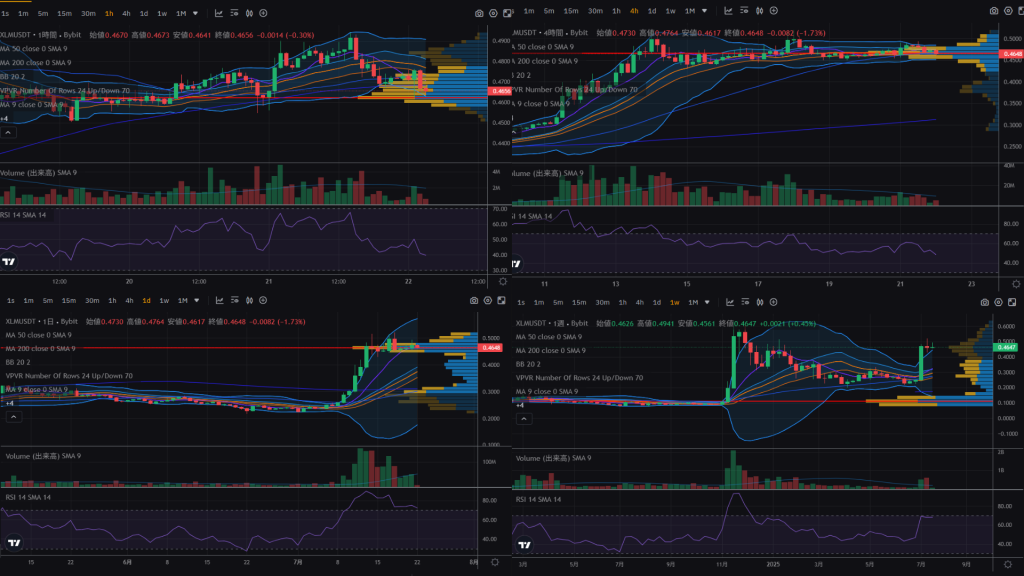Select 'RSI 14 SMA 14' label in 1-hour panel
Screen dimensions: 1024x576
(x=24, y=215)
